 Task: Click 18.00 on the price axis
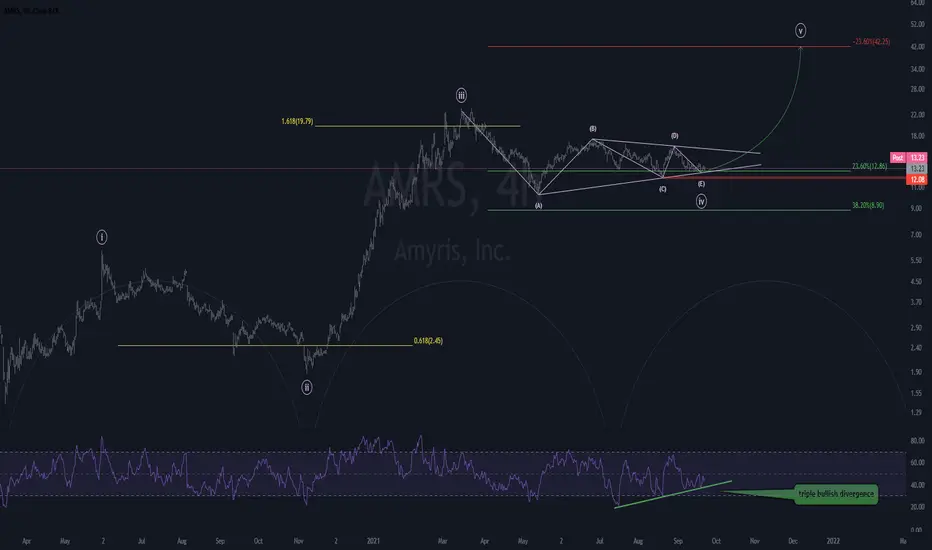[917, 136]
